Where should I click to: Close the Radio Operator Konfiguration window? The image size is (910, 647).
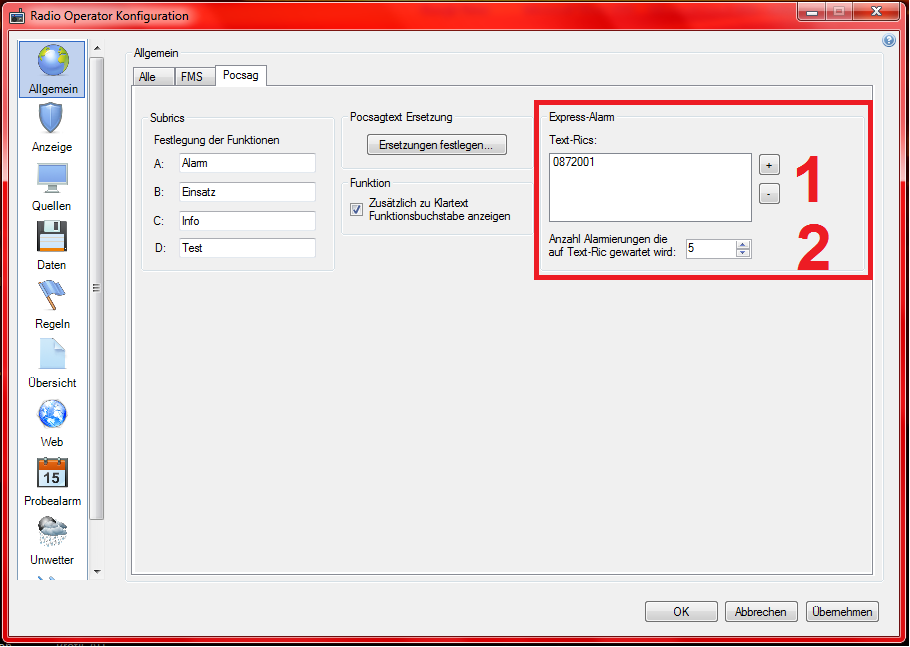[x=877, y=12]
